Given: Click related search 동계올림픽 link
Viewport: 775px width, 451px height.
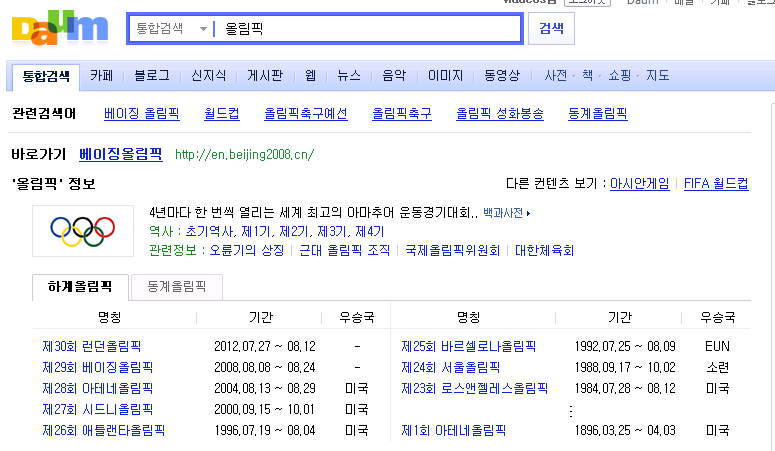Looking at the screenshot, I should click(598, 114).
